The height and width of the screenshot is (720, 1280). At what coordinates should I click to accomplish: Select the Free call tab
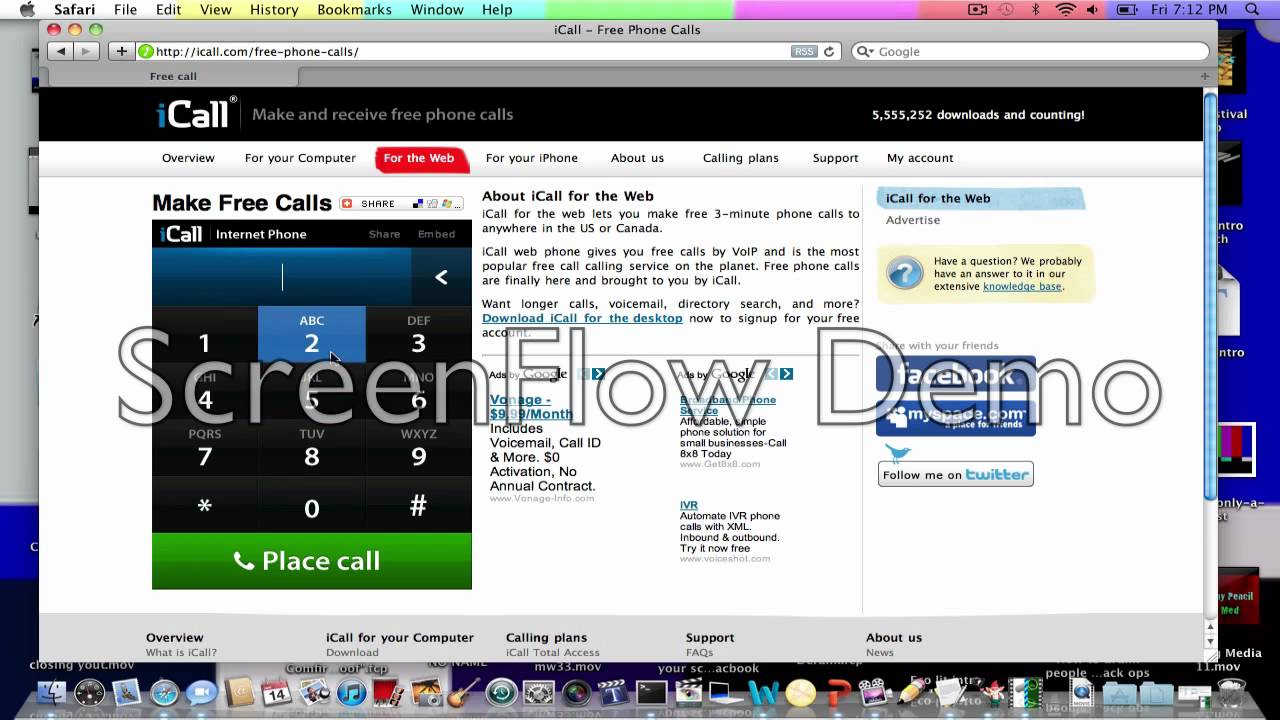point(173,76)
